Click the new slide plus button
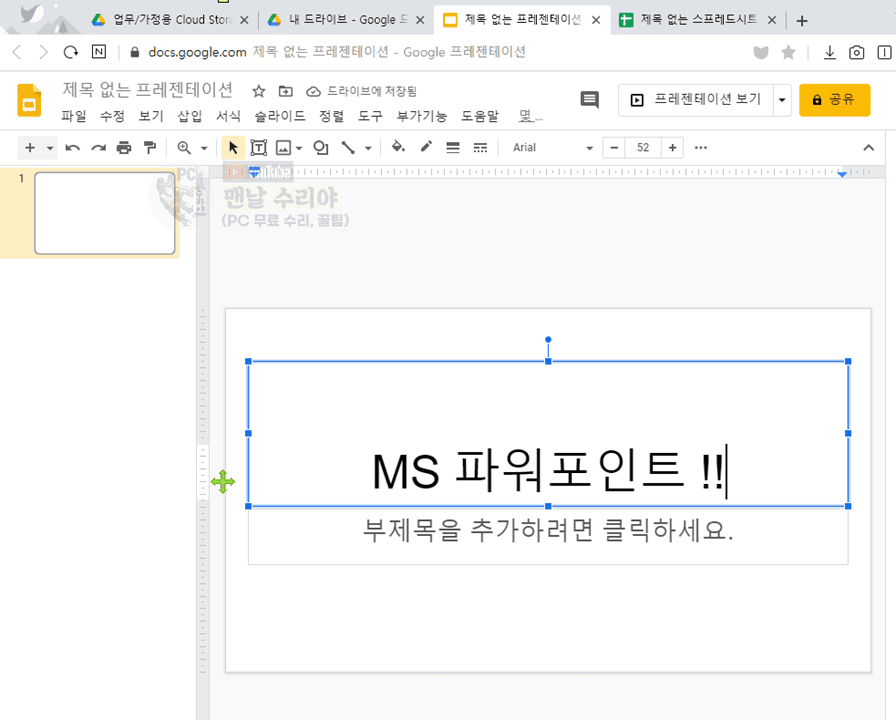The image size is (896, 720). (x=30, y=148)
